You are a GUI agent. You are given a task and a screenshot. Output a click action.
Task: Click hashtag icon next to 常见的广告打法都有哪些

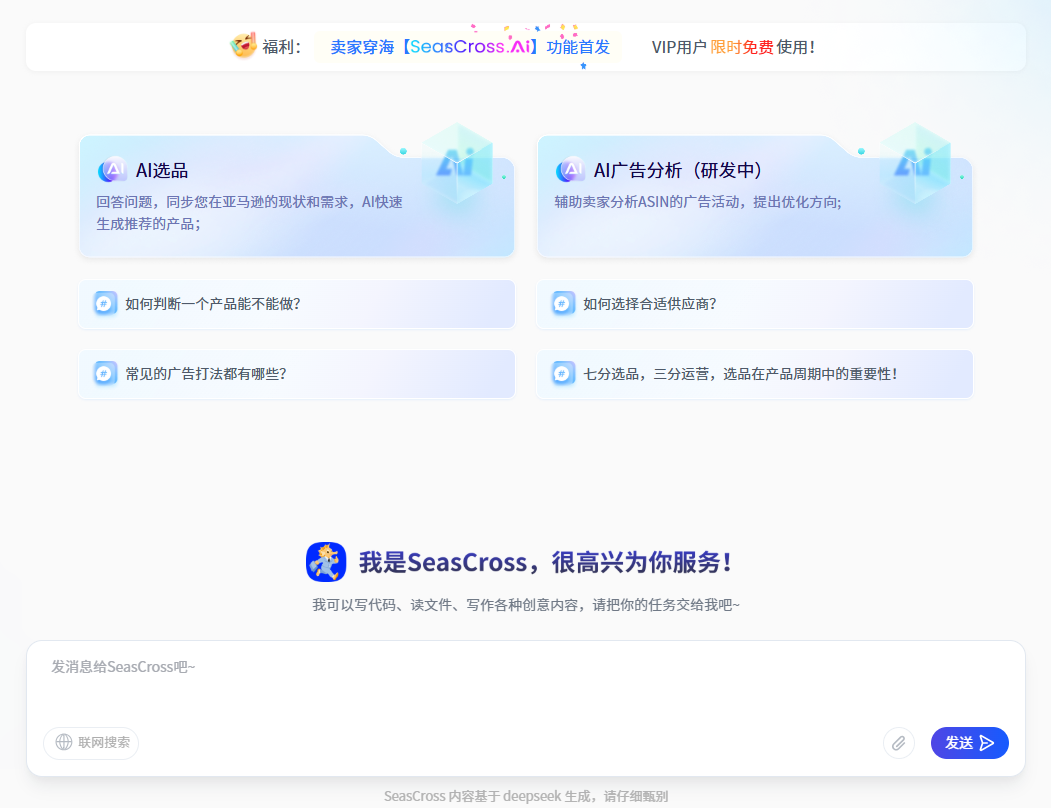click(x=105, y=373)
